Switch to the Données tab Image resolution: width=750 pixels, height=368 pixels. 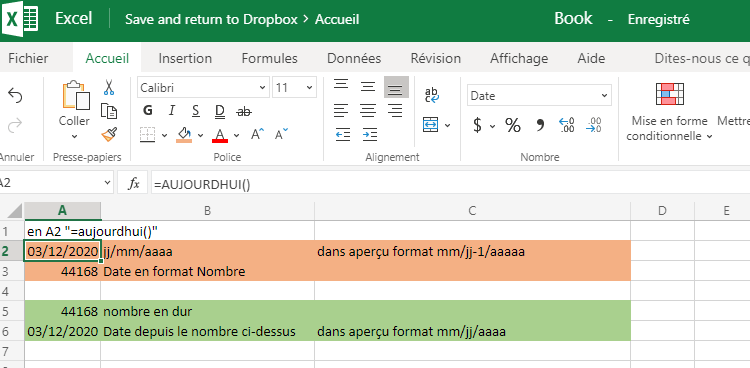coord(354,58)
